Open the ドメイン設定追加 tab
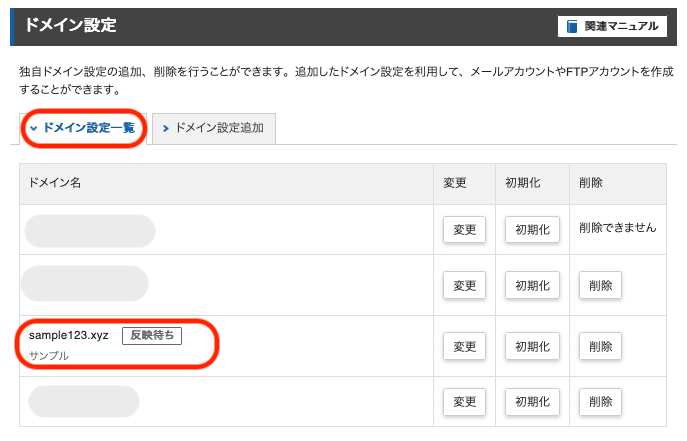Viewport: 687px width, 441px height. [214, 128]
